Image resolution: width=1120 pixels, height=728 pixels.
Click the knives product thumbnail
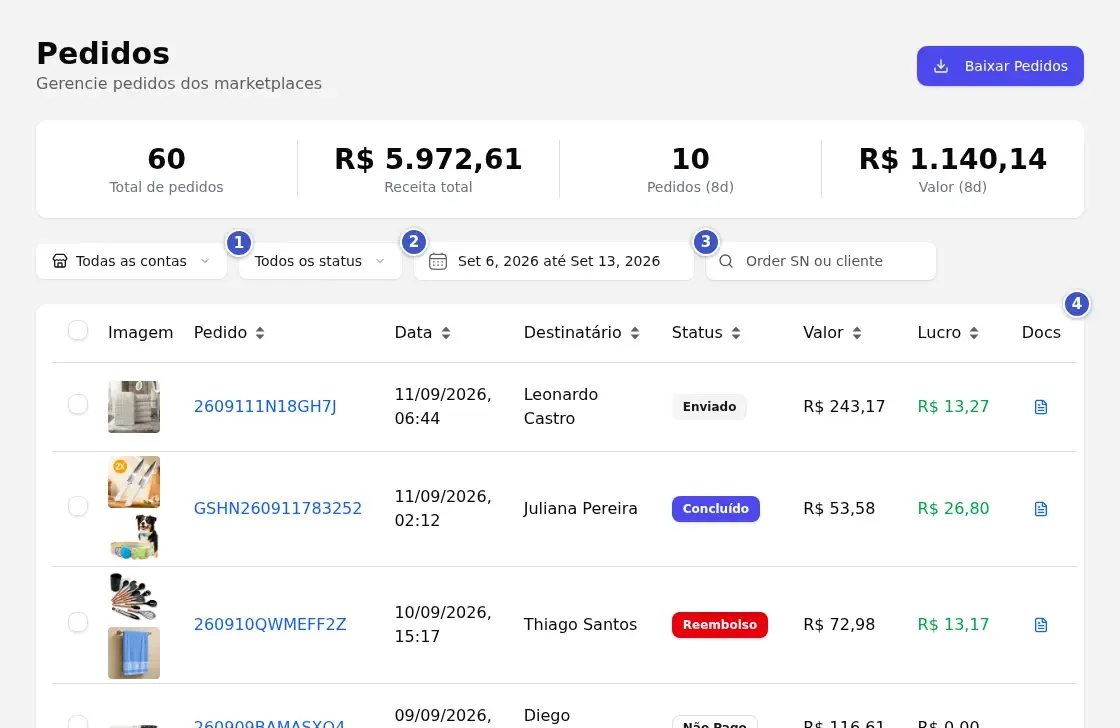(x=134, y=482)
